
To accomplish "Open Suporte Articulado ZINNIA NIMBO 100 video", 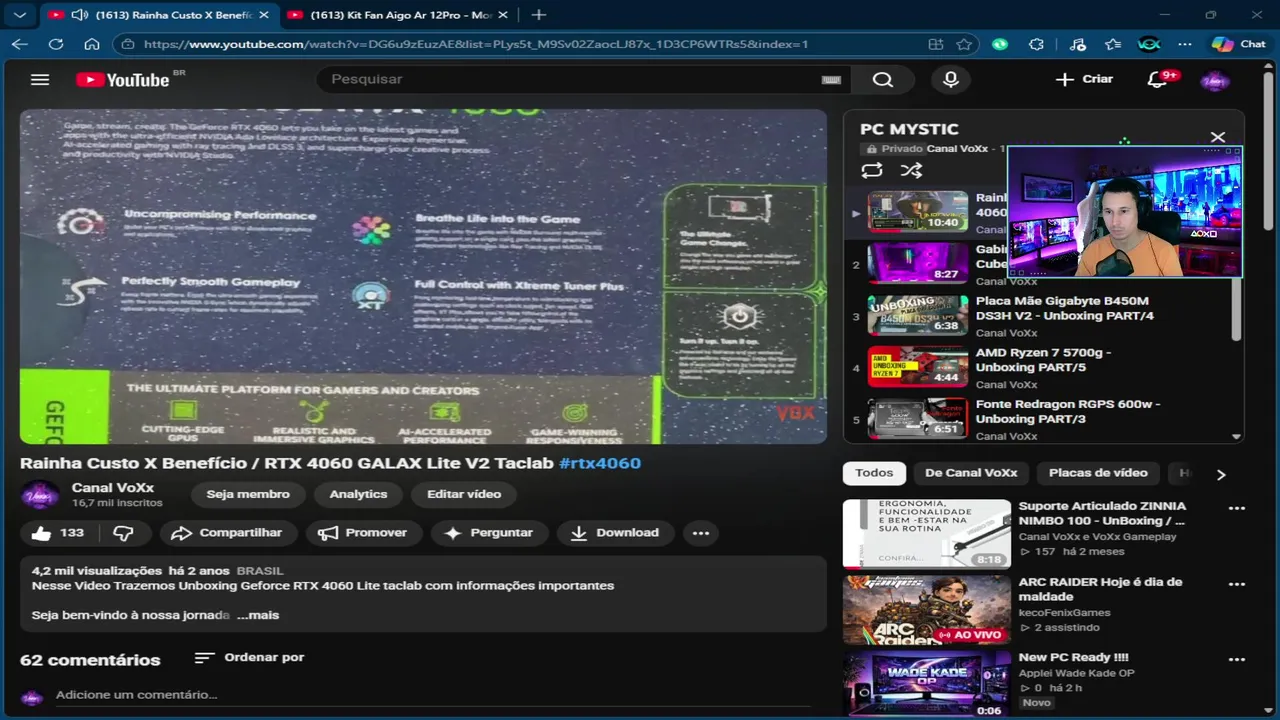I will (x=1102, y=513).
